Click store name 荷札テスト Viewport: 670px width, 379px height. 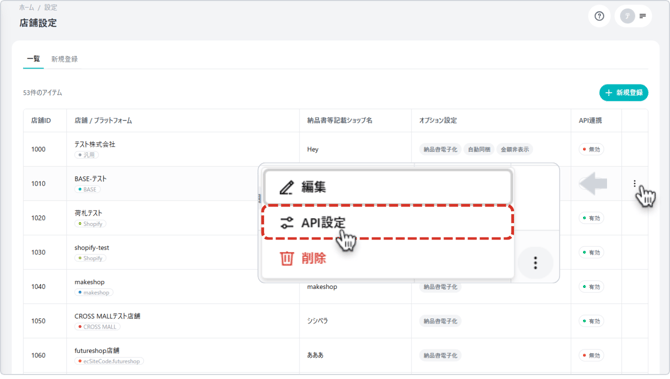point(88,213)
